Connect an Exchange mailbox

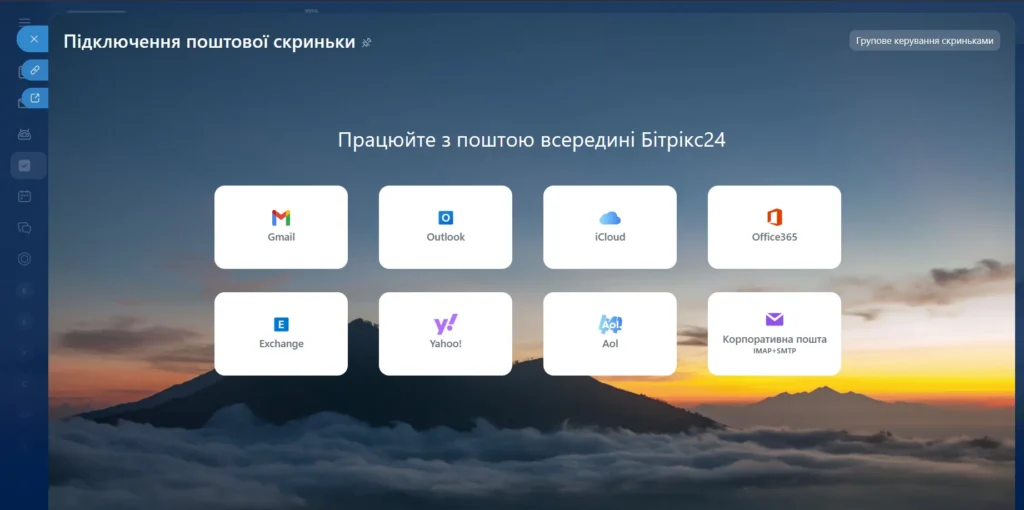pos(281,334)
